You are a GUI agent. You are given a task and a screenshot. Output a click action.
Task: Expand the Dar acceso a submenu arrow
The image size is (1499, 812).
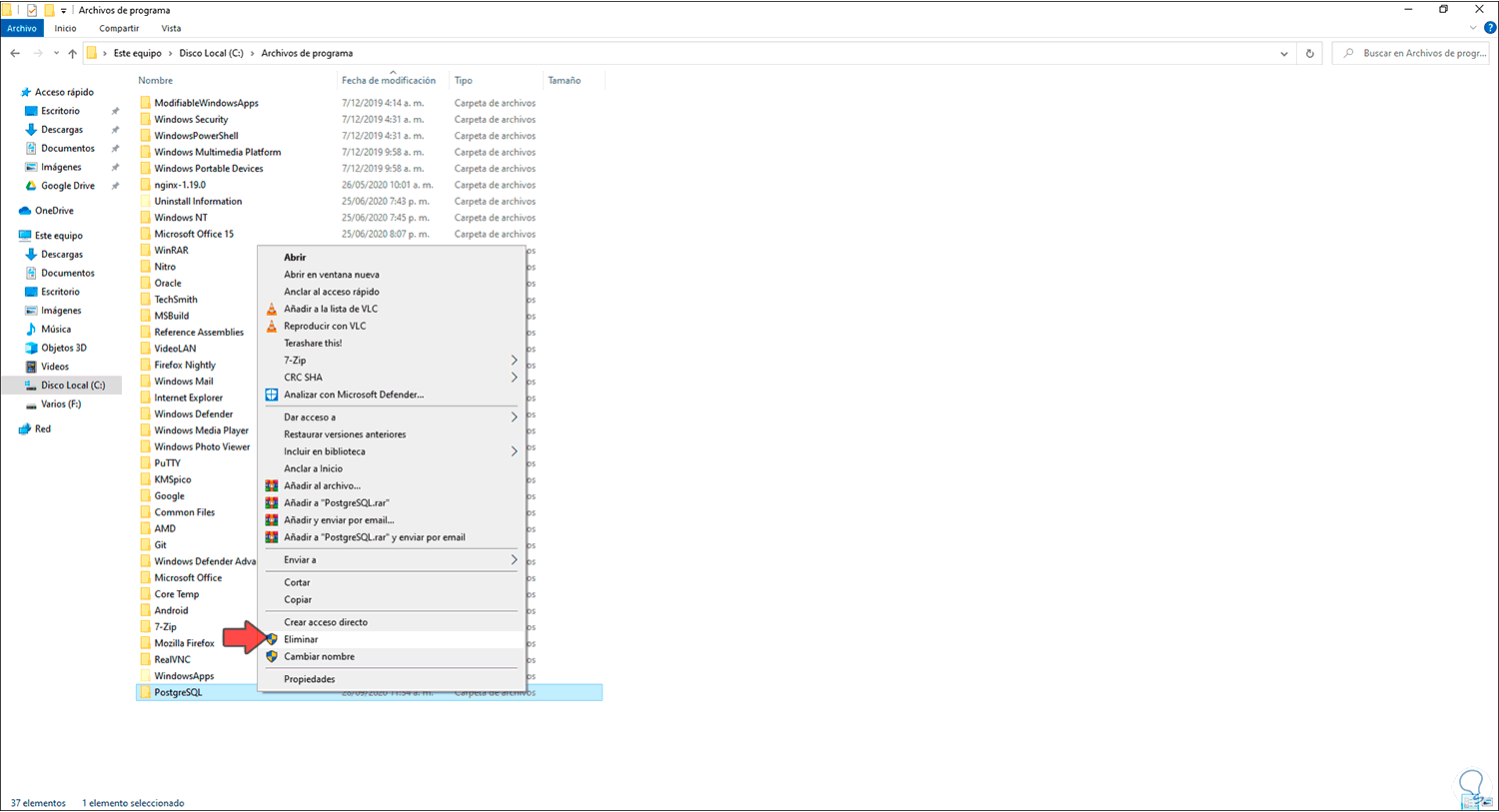[x=515, y=417]
